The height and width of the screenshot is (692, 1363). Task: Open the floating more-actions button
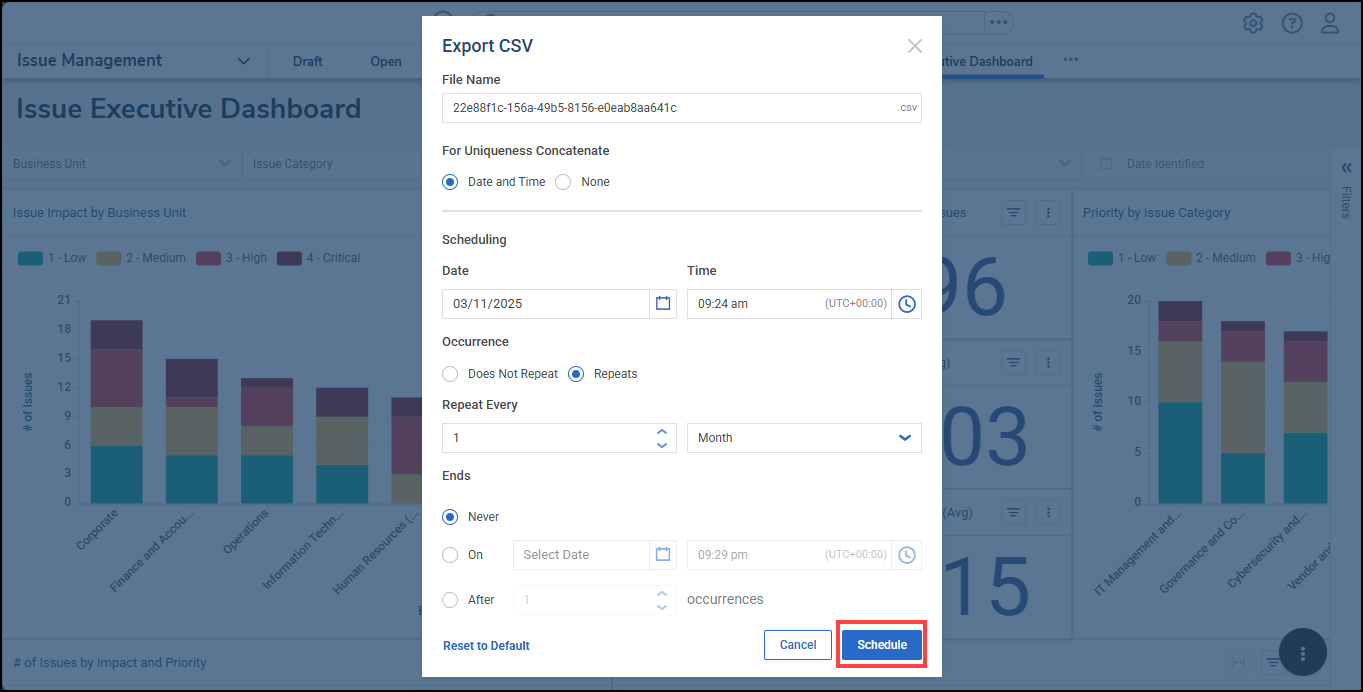point(1302,653)
